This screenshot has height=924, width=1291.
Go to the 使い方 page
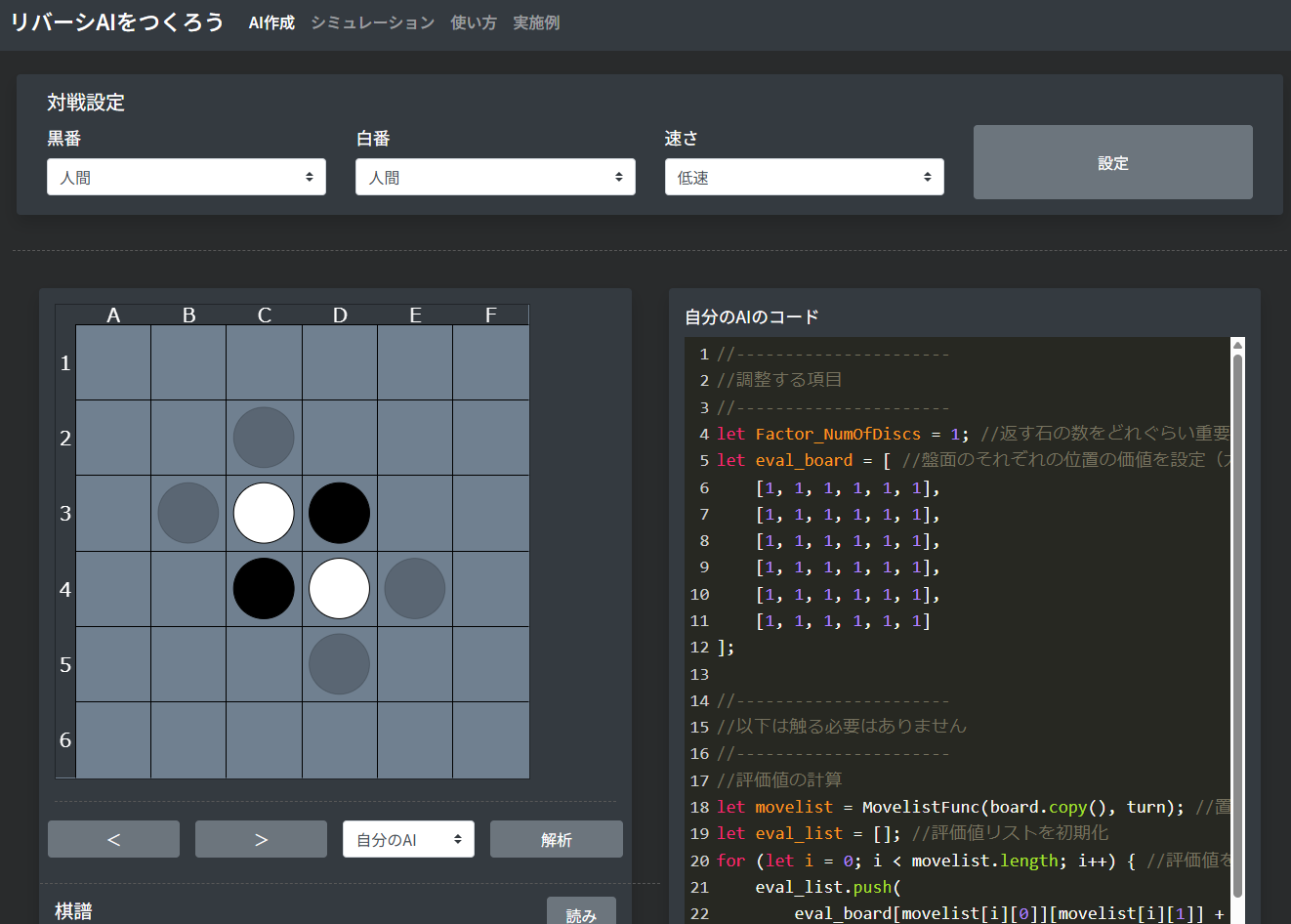(x=474, y=22)
